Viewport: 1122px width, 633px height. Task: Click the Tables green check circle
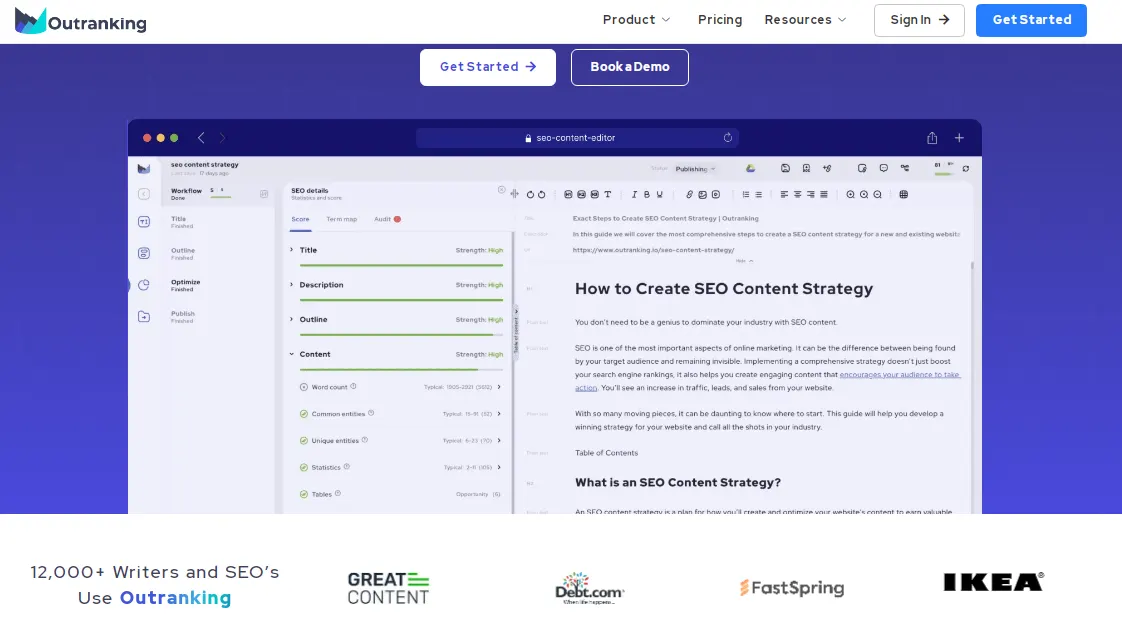coord(303,494)
